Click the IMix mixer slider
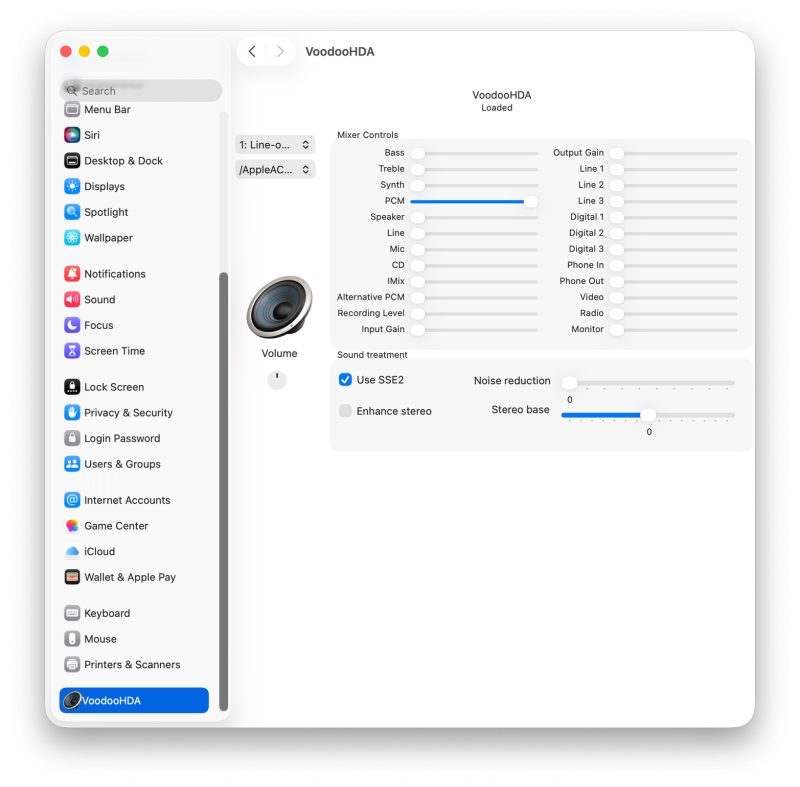 point(474,282)
